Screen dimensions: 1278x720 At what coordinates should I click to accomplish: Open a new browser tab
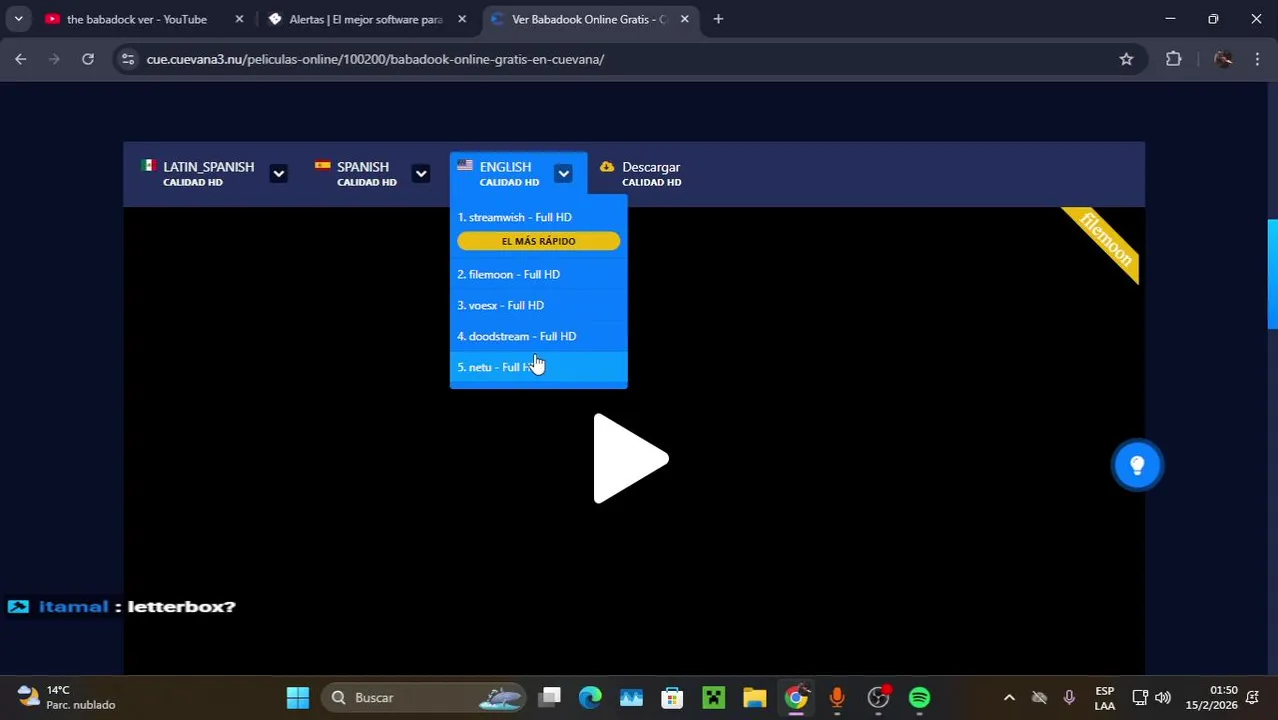tap(718, 19)
